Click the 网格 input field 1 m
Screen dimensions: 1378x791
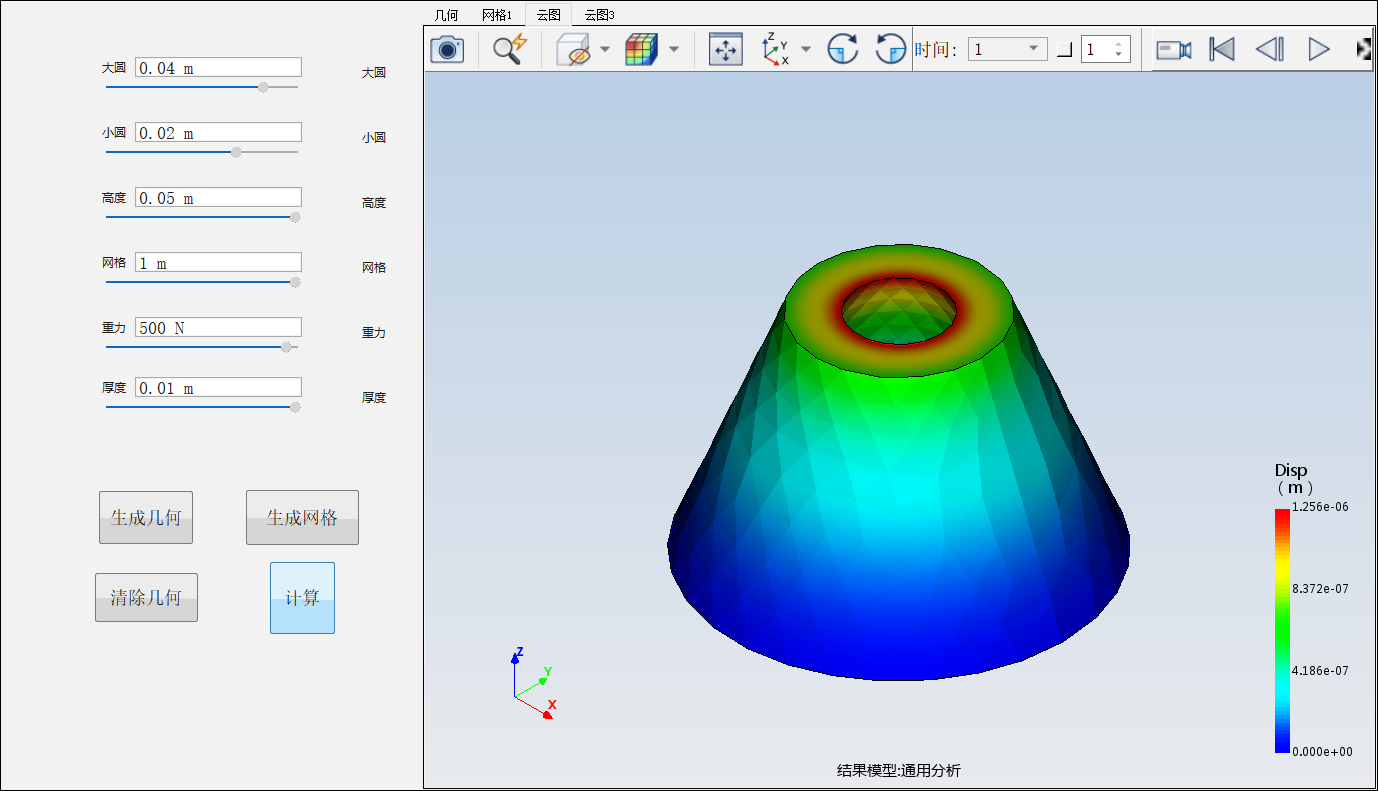click(218, 262)
